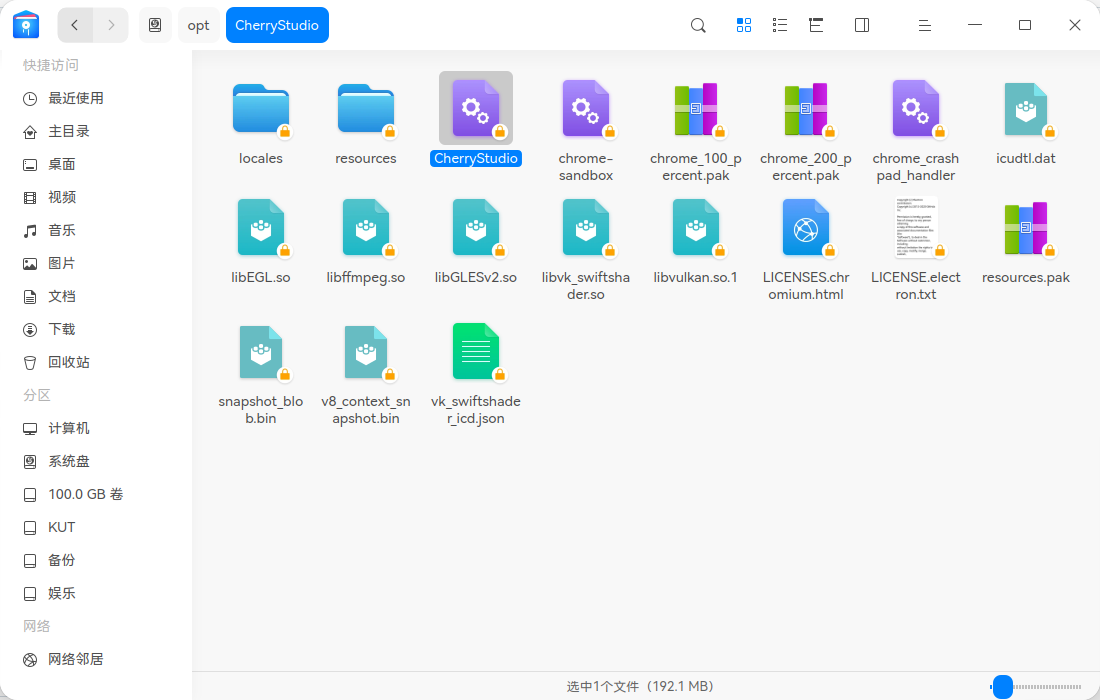Go back to previous folder
The image size is (1100, 700).
(x=75, y=25)
